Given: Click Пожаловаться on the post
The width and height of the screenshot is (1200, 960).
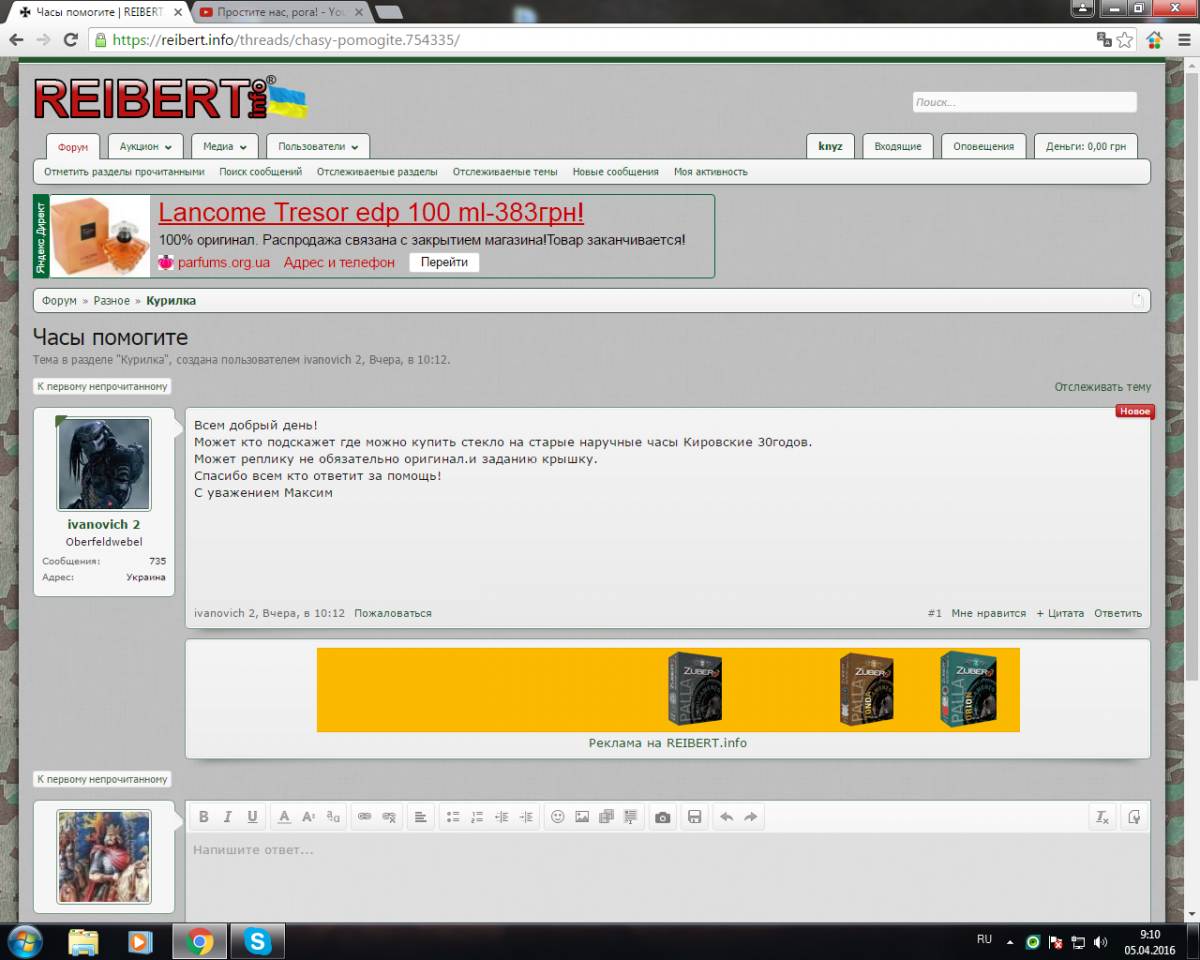Looking at the screenshot, I should click(393, 613).
